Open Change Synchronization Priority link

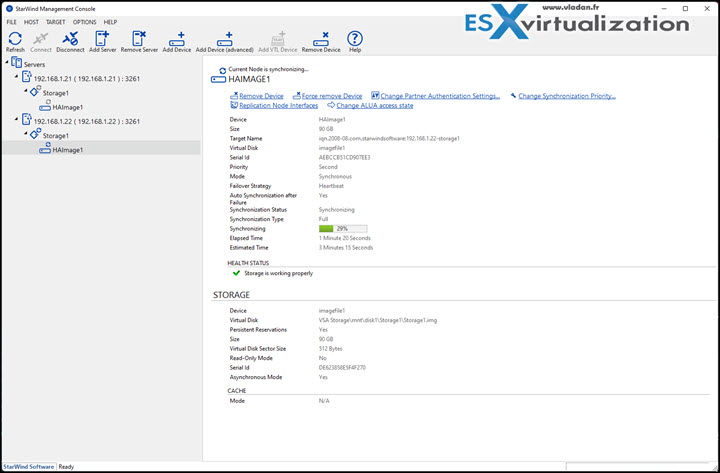[567, 96]
